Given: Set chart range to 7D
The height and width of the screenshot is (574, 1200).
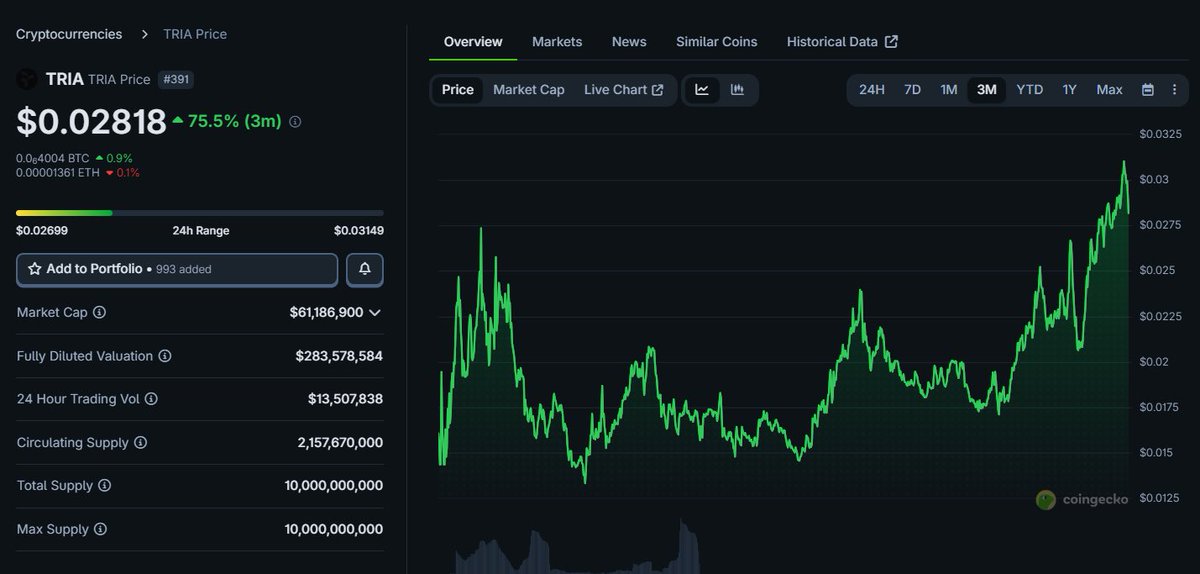Looking at the screenshot, I should 913,90.
